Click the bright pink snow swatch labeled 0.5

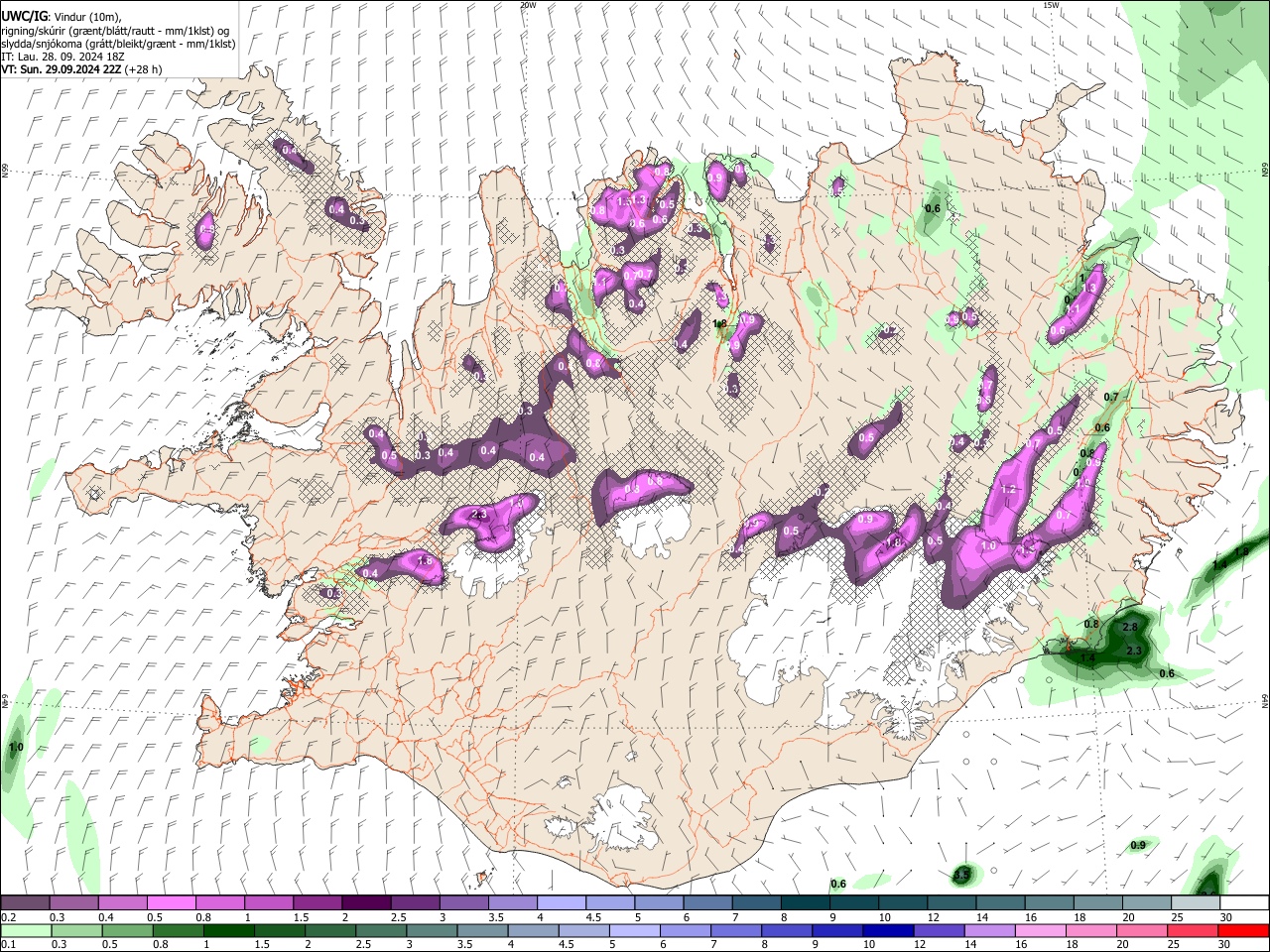(171, 903)
